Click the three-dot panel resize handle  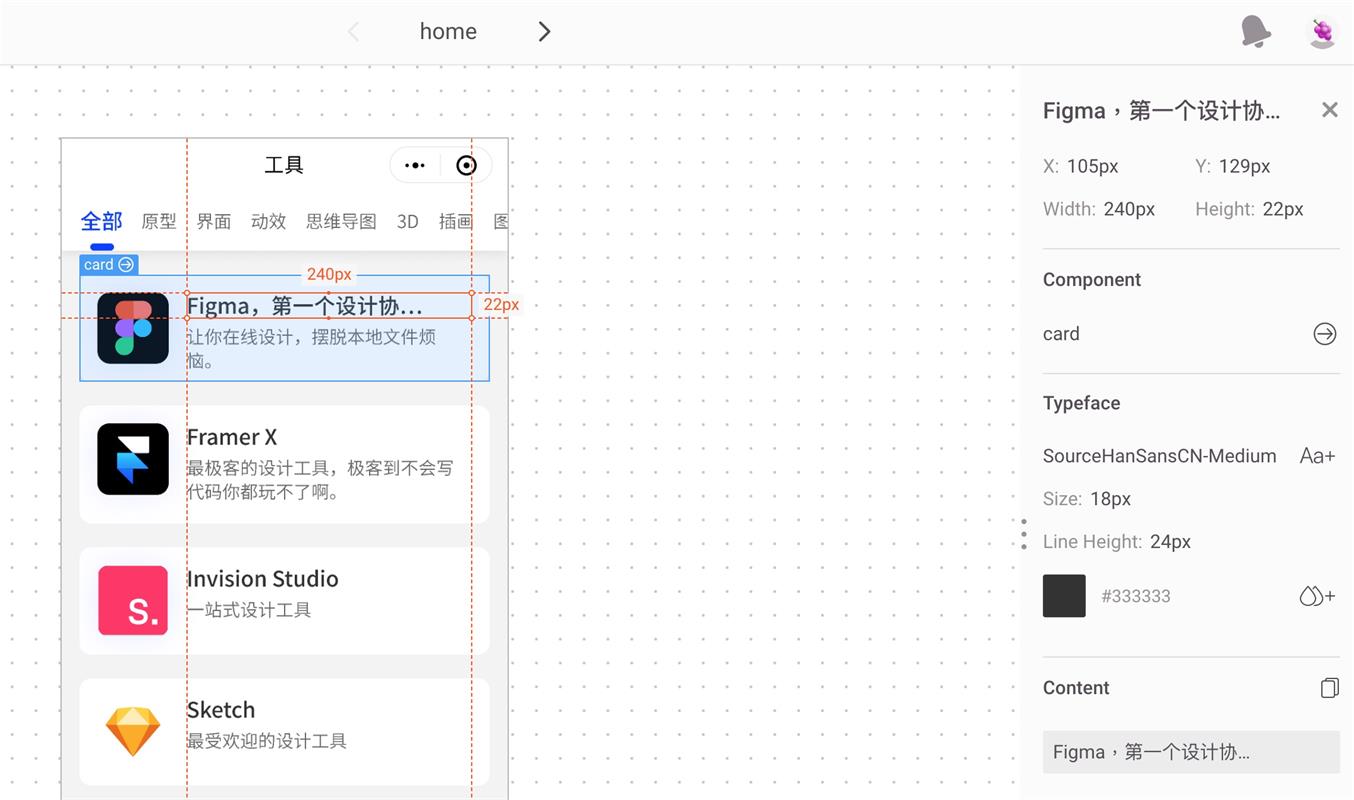pyautogui.click(x=1024, y=534)
